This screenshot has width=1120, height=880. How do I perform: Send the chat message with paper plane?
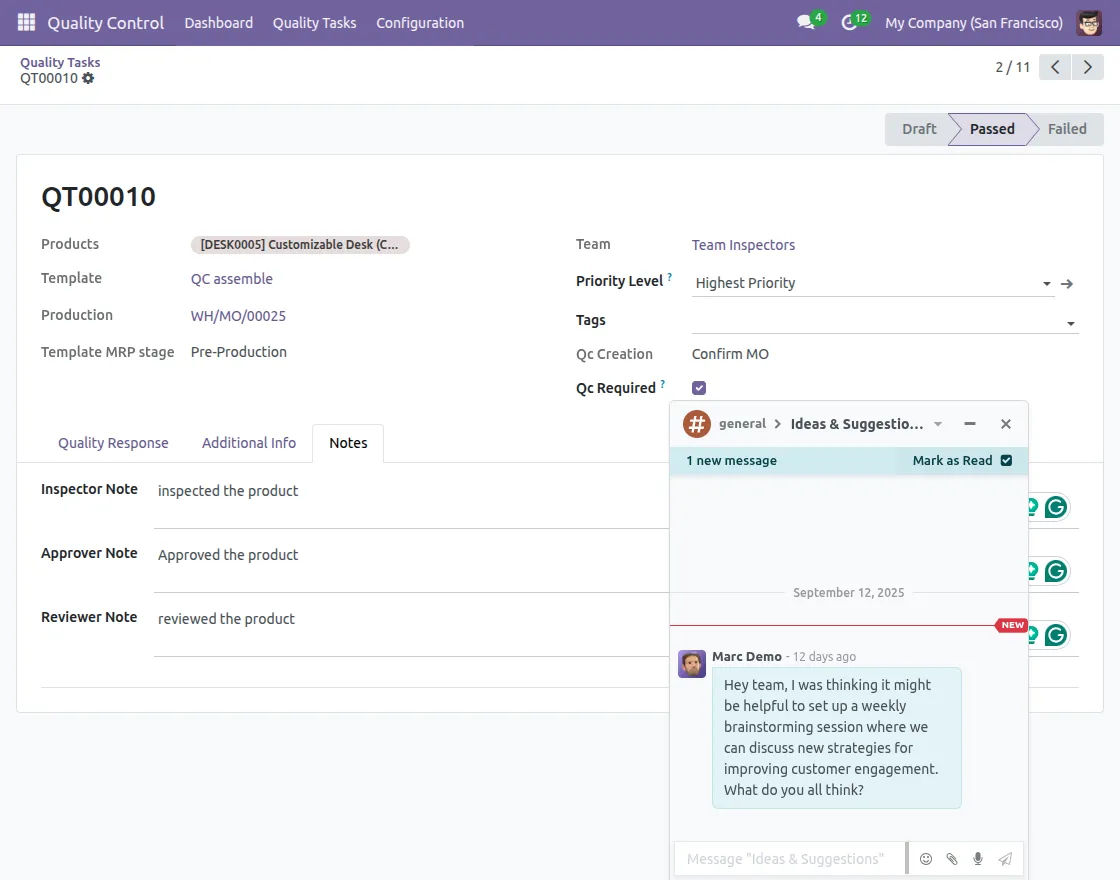1005,859
